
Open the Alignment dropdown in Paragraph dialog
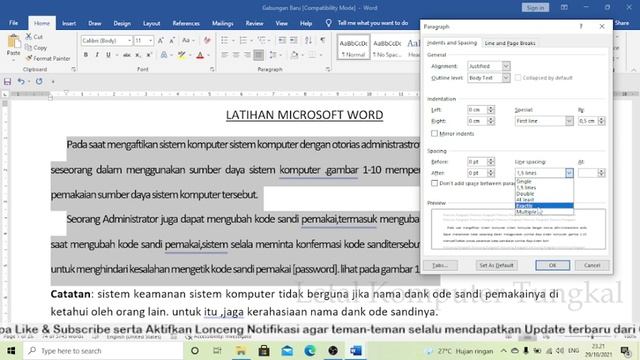(506, 66)
